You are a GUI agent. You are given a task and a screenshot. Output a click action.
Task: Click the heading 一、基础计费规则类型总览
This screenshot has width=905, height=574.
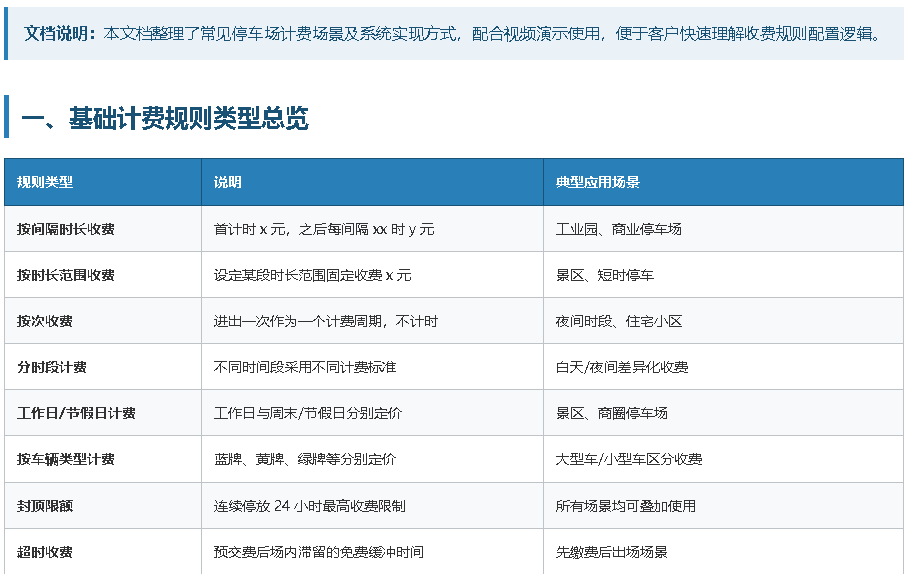pyautogui.click(x=165, y=118)
